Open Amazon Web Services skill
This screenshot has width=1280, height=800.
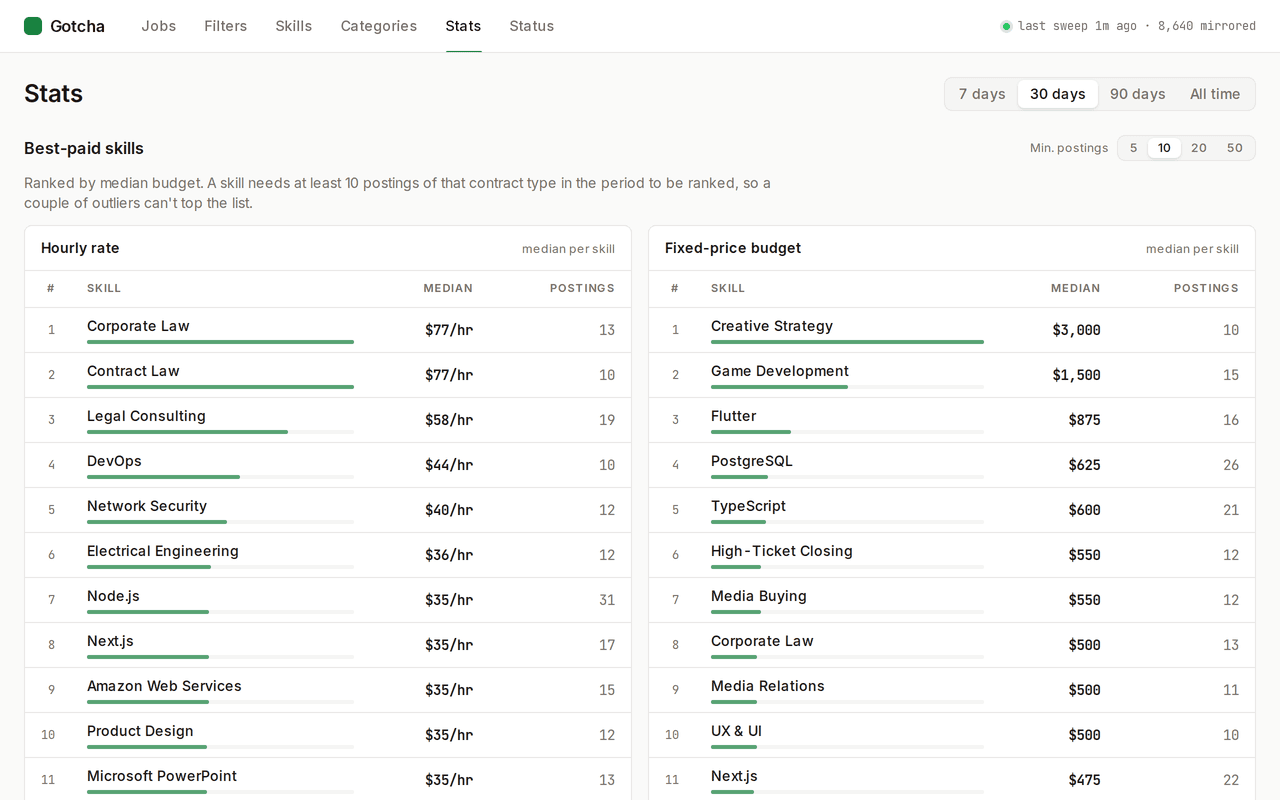(164, 686)
